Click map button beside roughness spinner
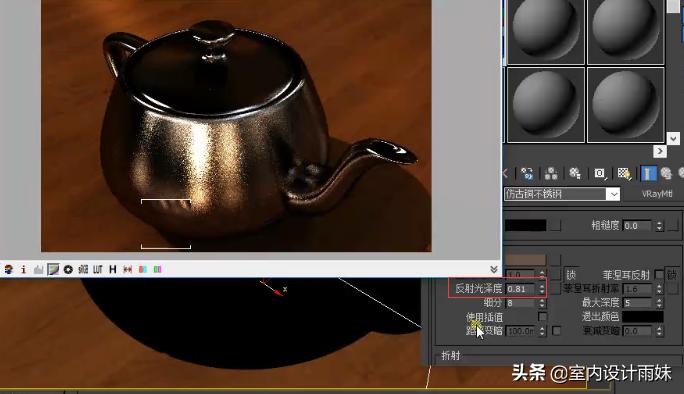The height and width of the screenshot is (394, 684). (x=674, y=226)
